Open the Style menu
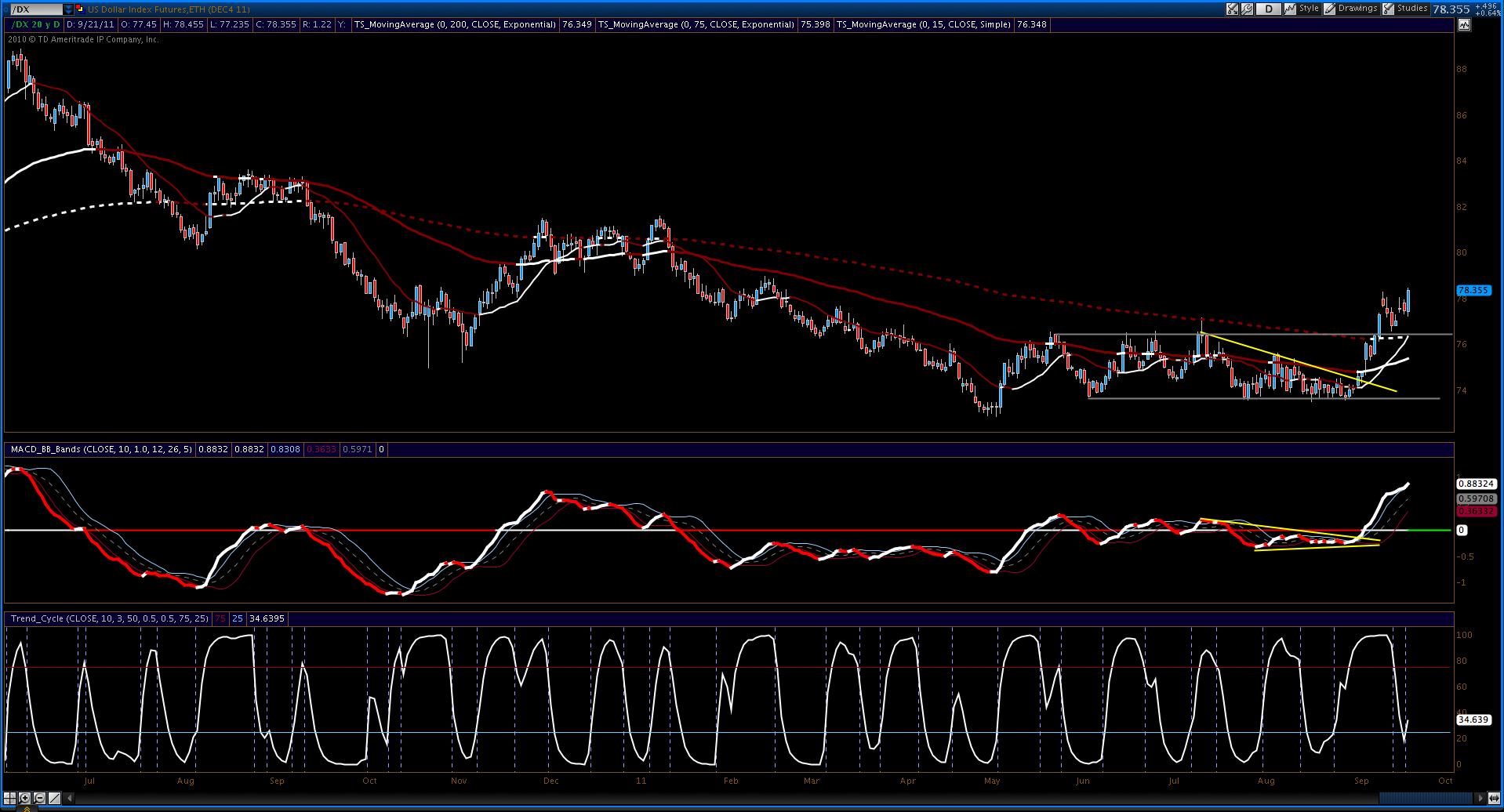 coord(1302,9)
